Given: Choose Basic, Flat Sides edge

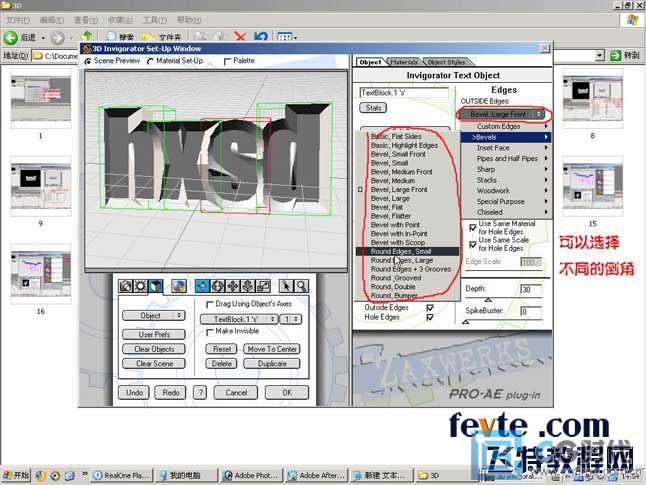Looking at the screenshot, I should pyautogui.click(x=407, y=136).
